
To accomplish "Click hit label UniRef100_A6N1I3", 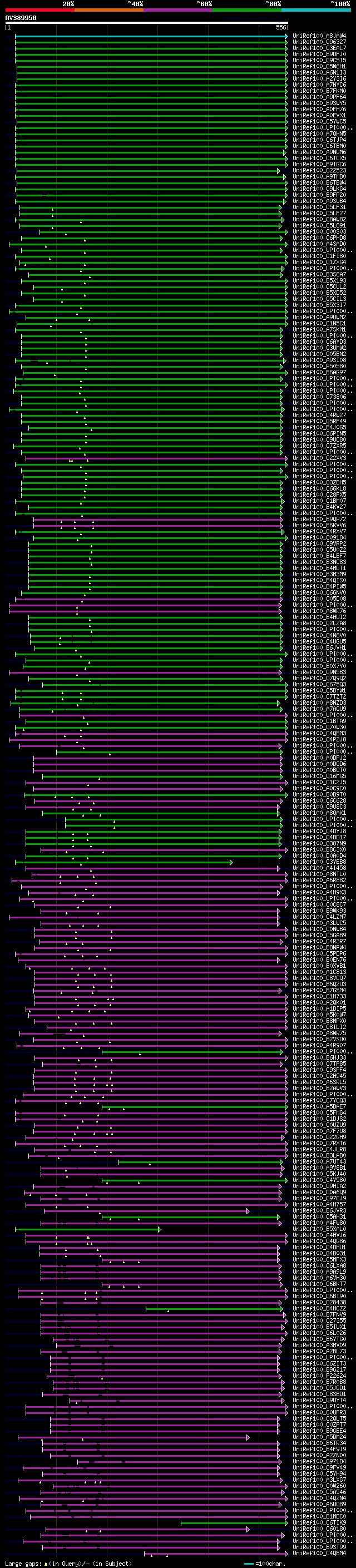I will 319,72.
